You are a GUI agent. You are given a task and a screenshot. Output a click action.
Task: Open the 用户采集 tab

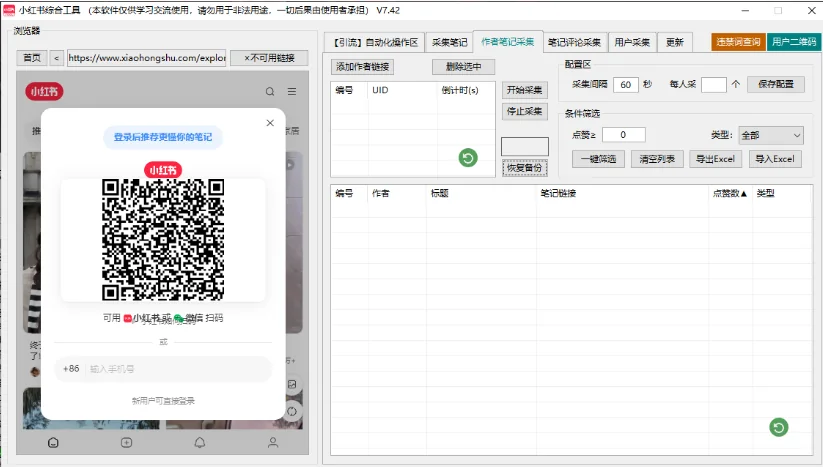[x=632, y=43]
